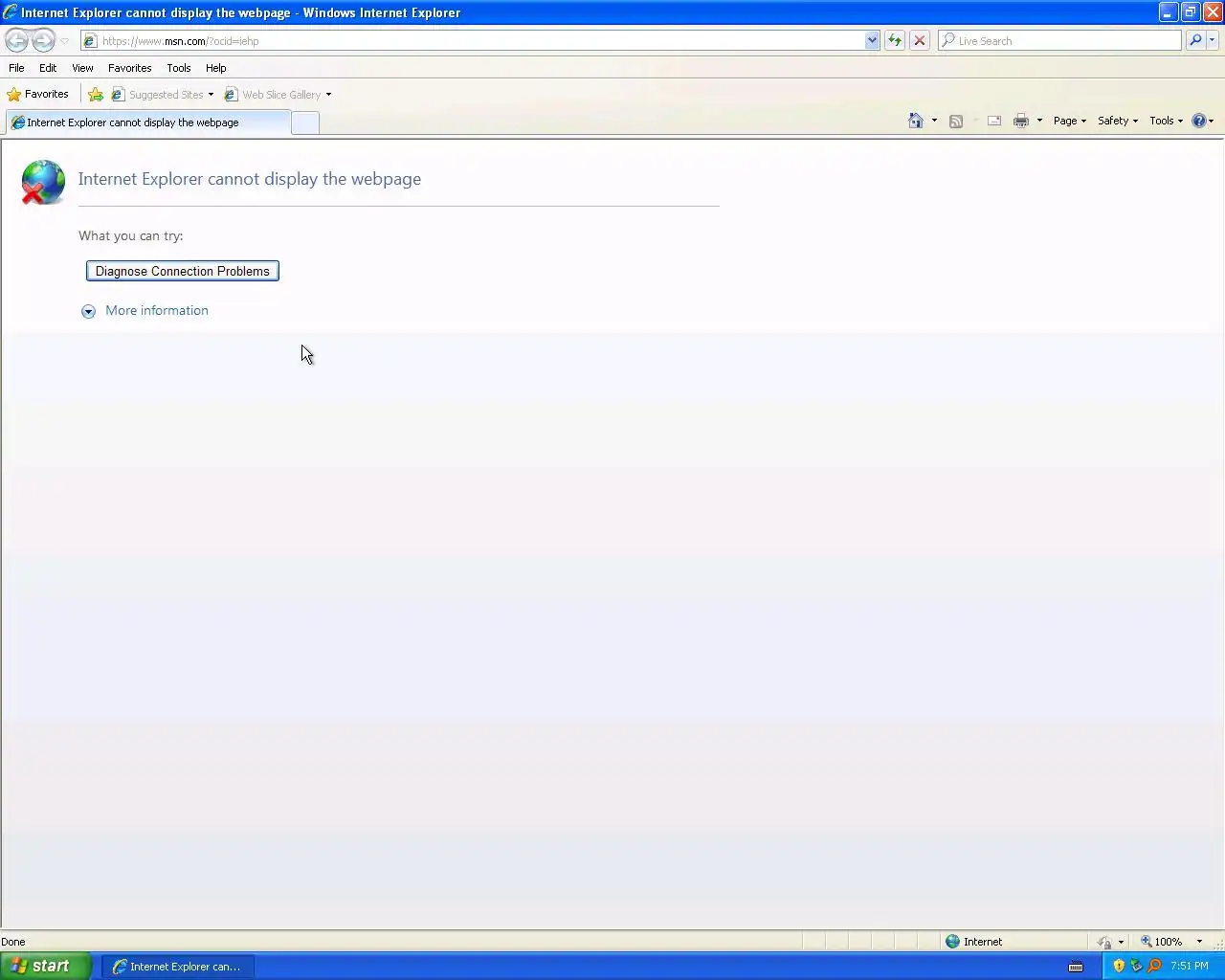Click the Favorites star button
Image resolution: width=1225 pixels, height=980 pixels.
(38, 94)
